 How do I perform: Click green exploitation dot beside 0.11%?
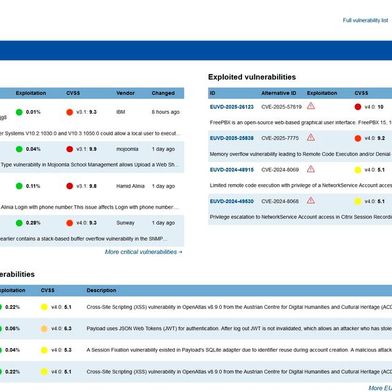coord(19,186)
